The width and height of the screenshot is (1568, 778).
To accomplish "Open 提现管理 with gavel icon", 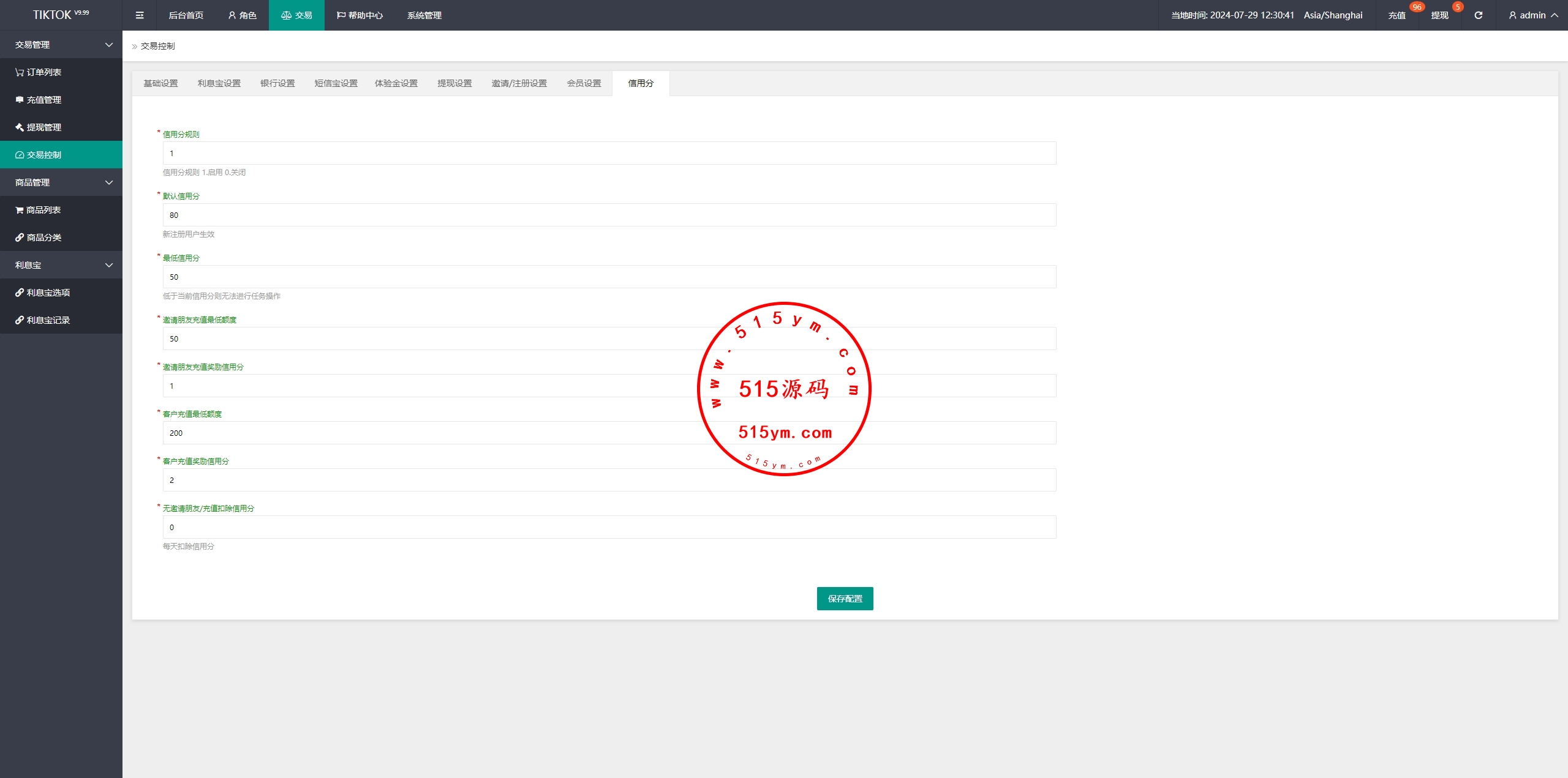I will click(x=43, y=127).
